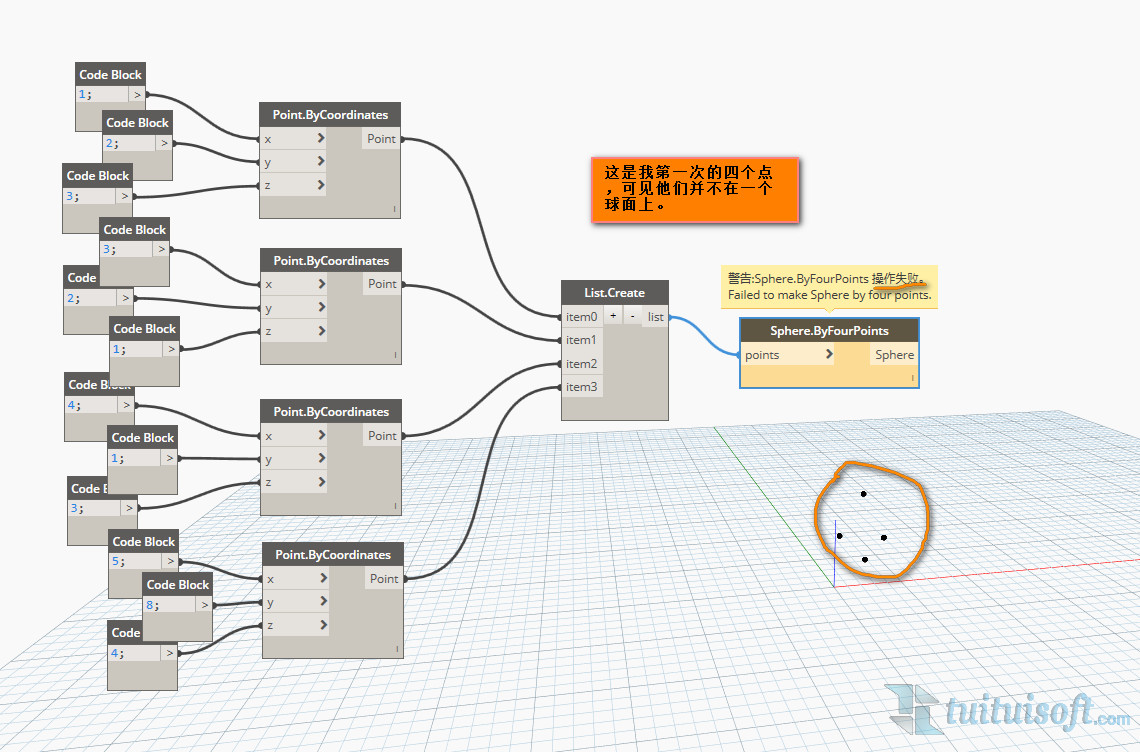
Task: Expand x port chevron on Point.ByCoordinates feeding item0
Action: tap(321, 139)
